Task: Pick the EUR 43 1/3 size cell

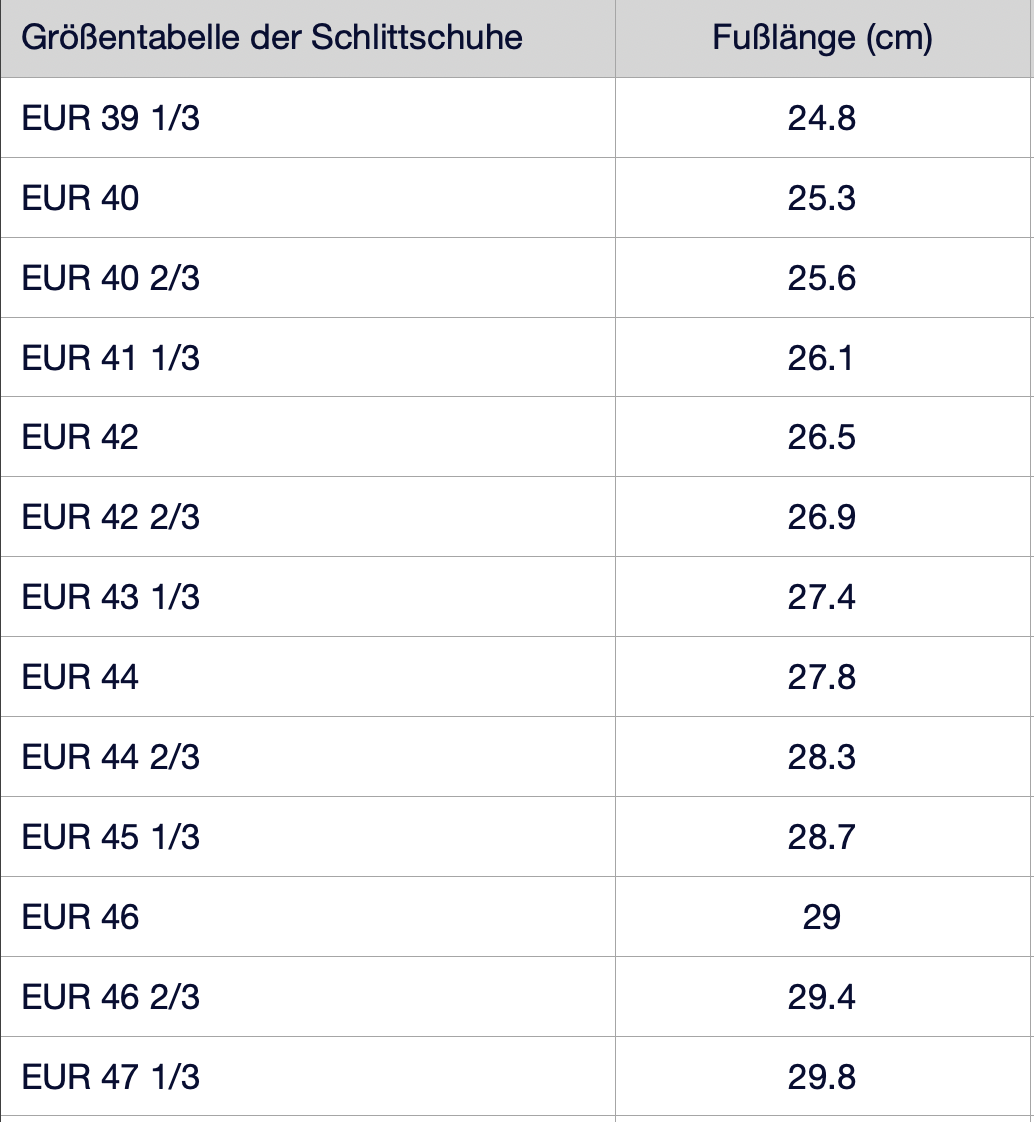Action: click(x=111, y=598)
